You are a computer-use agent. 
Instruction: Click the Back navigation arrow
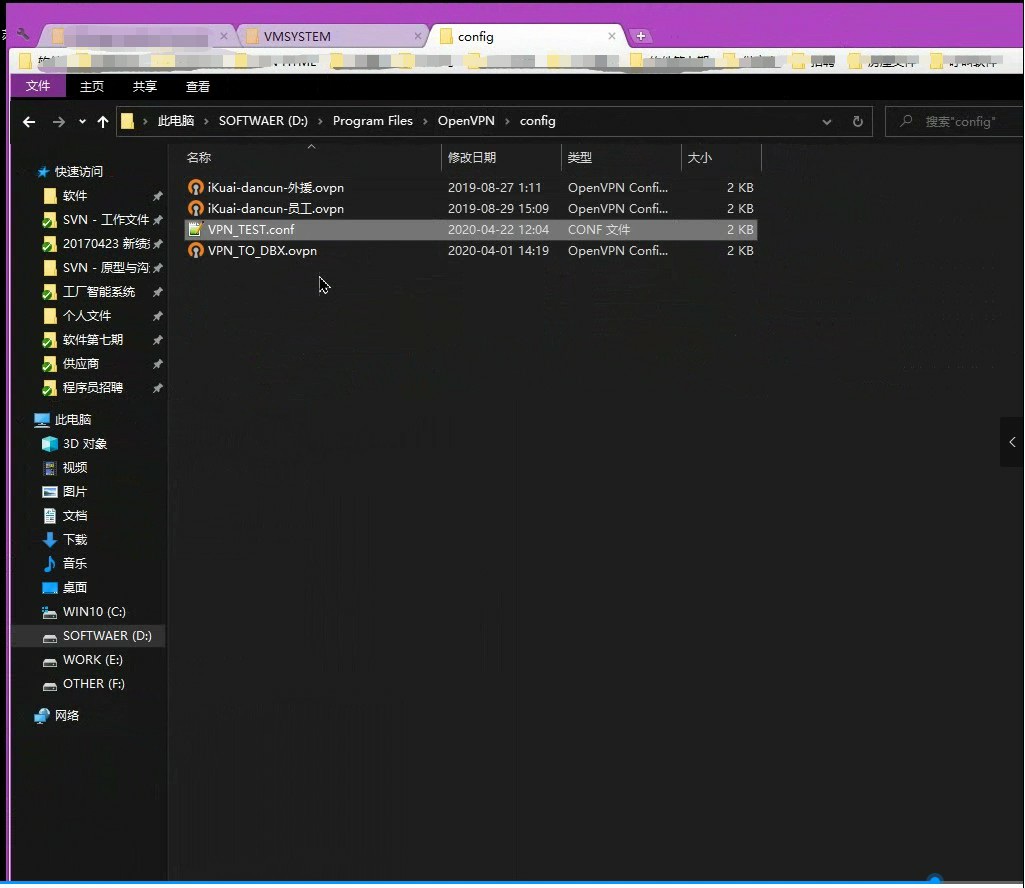coord(29,122)
